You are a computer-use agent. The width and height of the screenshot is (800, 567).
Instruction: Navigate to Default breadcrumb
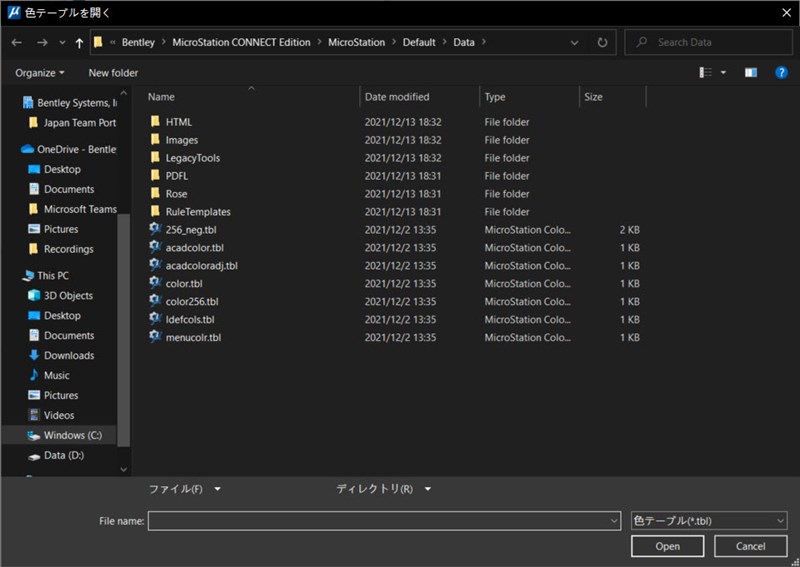[x=419, y=42]
